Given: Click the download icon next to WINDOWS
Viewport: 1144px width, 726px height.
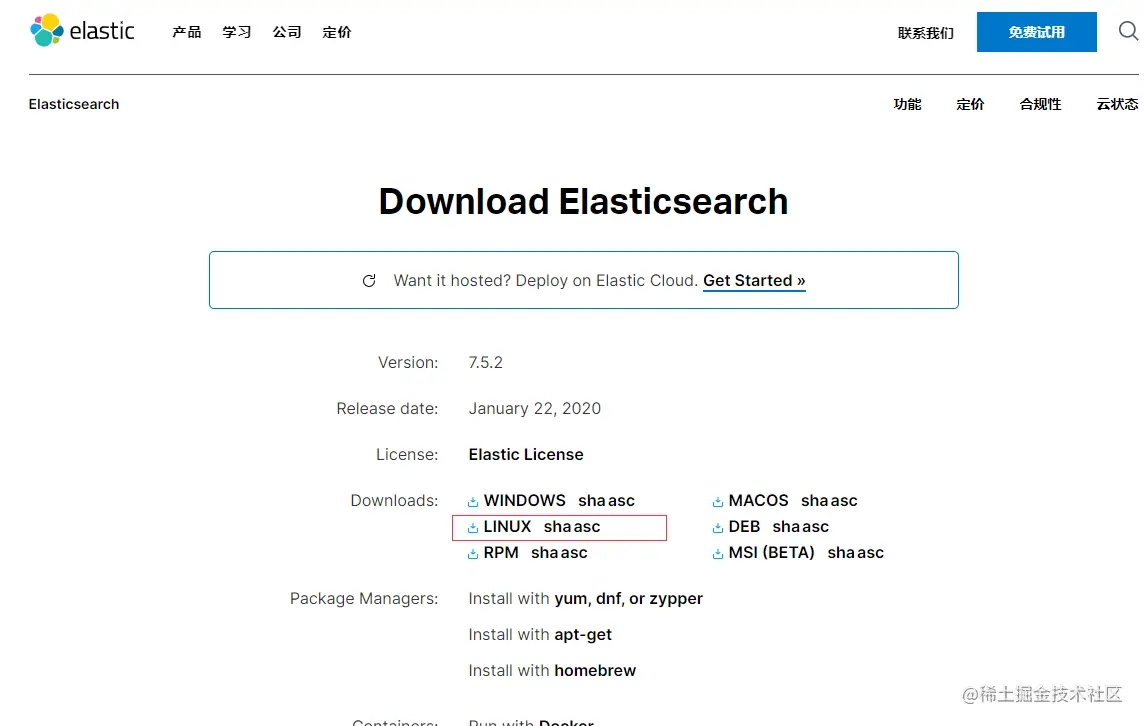Looking at the screenshot, I should point(473,501).
